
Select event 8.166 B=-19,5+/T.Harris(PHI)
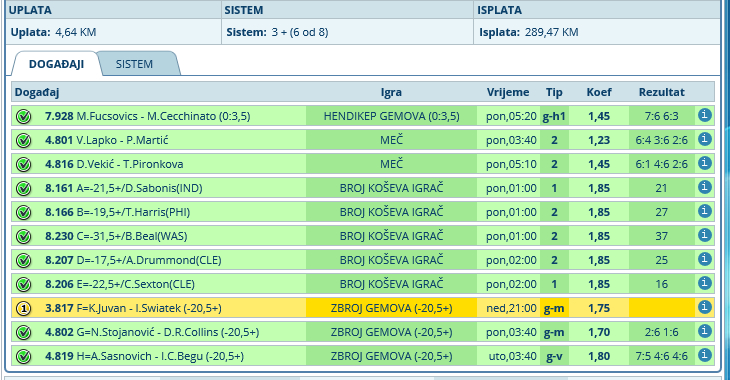[x=117, y=212]
